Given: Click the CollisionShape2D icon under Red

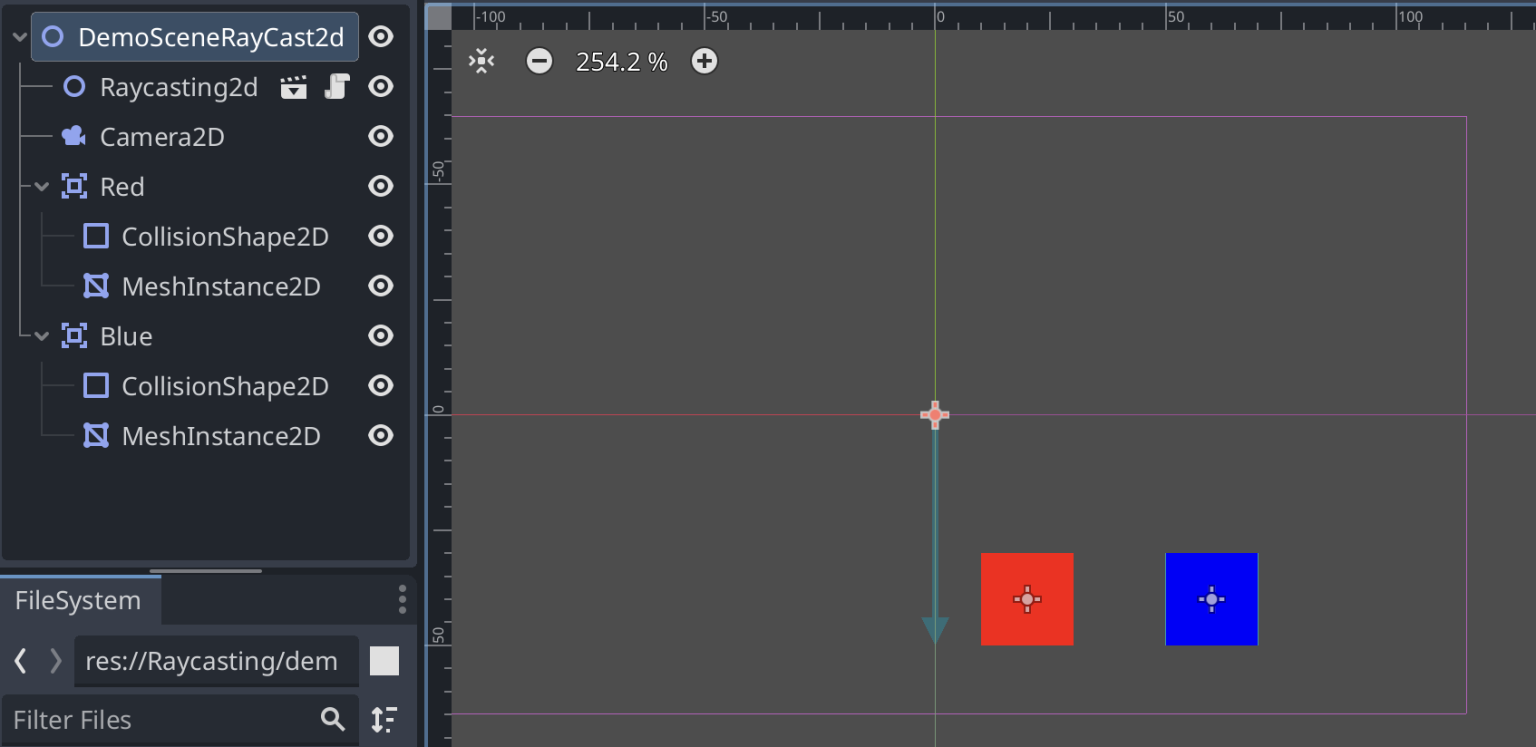Looking at the screenshot, I should click(x=95, y=236).
